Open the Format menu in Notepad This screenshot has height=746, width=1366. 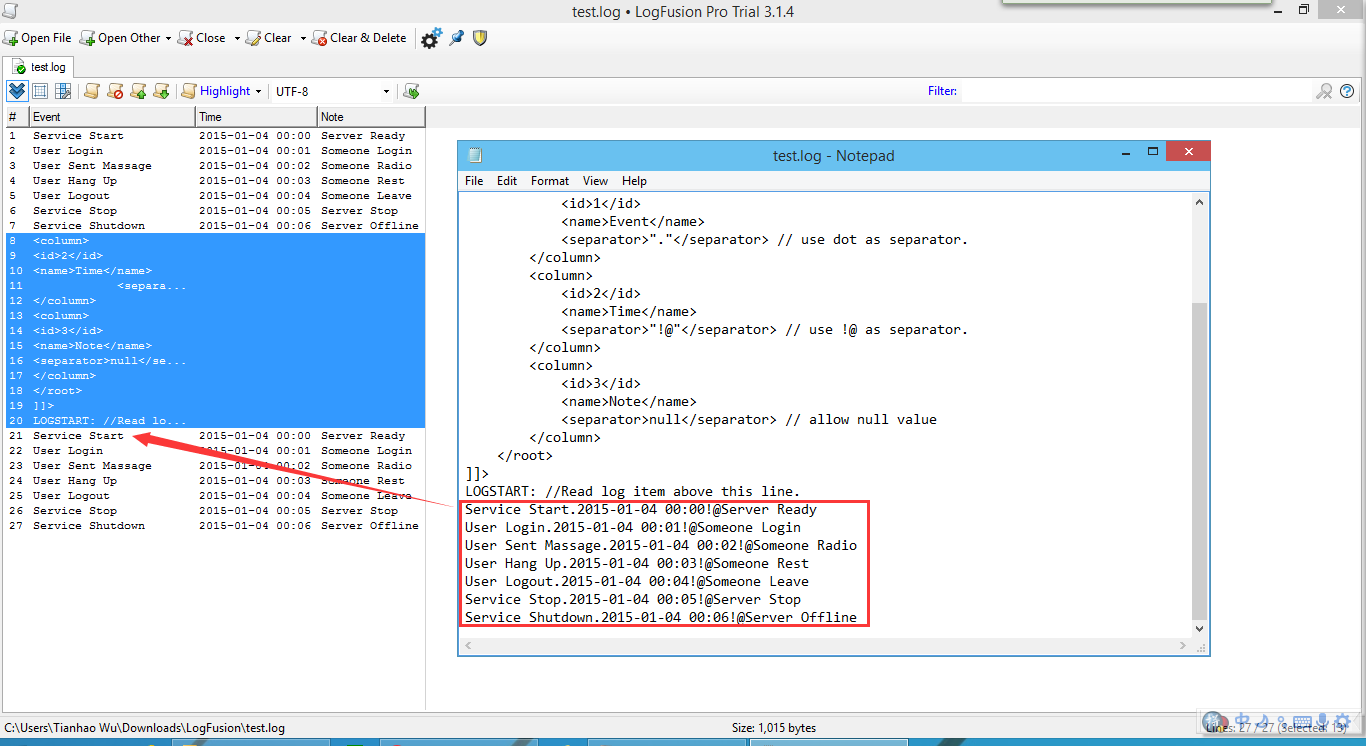(550, 181)
